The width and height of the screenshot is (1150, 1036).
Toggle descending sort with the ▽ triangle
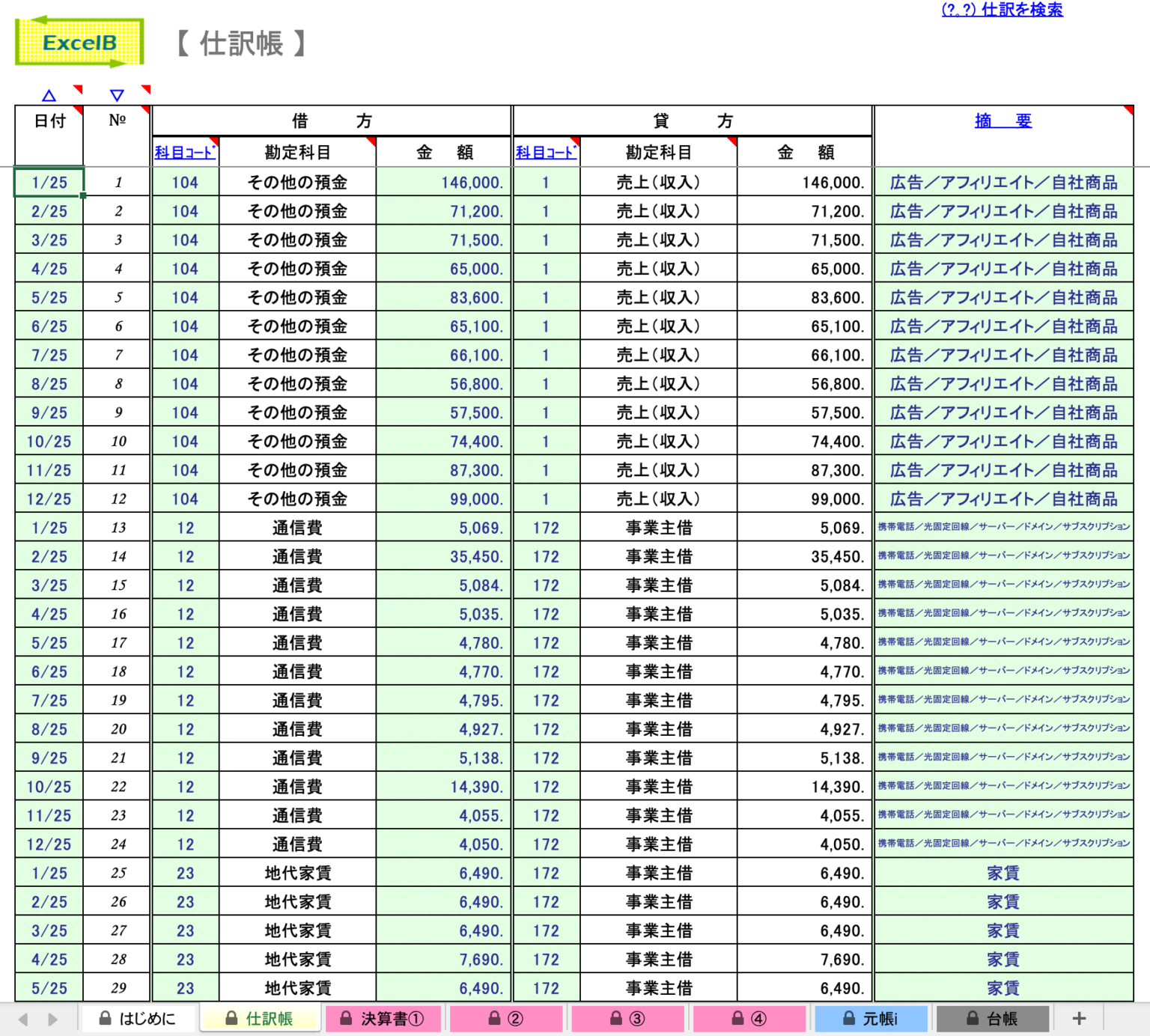pos(116,95)
